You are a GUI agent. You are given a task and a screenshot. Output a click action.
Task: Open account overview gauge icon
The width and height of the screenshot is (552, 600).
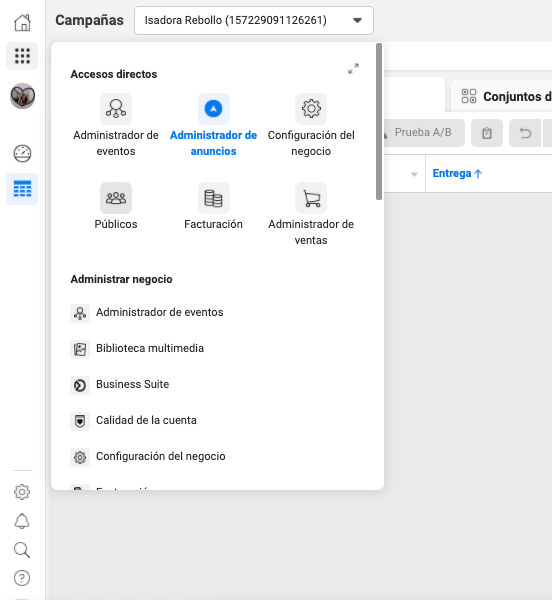pyautogui.click(x=22, y=154)
